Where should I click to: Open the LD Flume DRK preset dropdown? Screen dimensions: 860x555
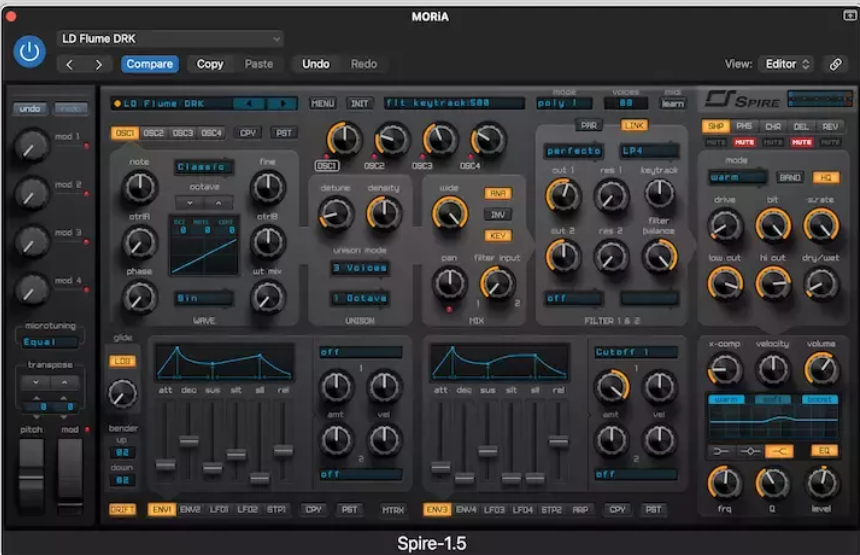[170, 39]
